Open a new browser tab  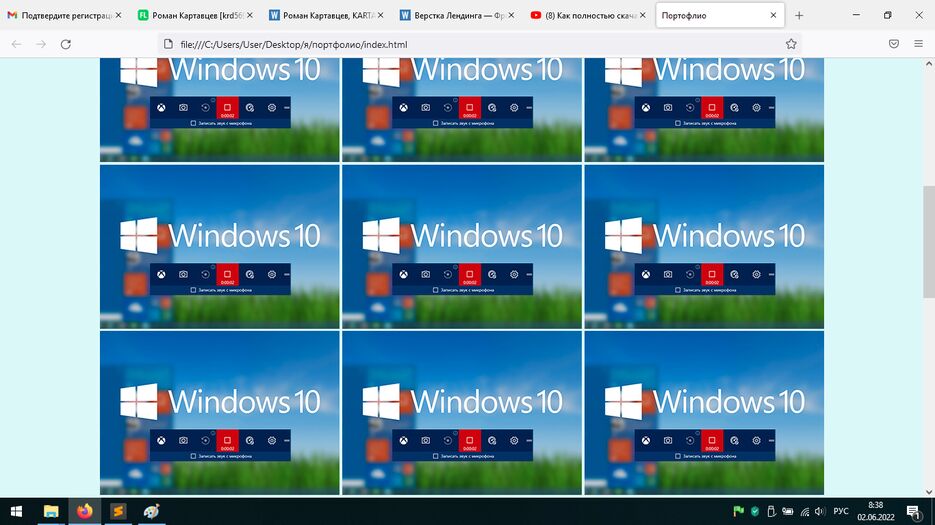[x=799, y=16]
